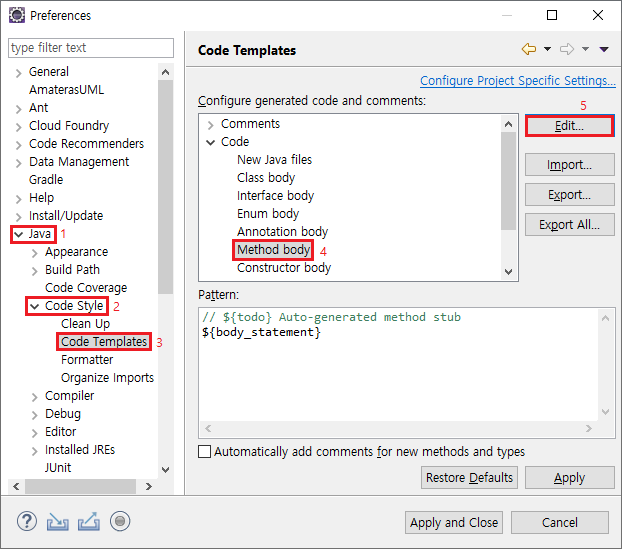Select Interface body template

(275, 196)
